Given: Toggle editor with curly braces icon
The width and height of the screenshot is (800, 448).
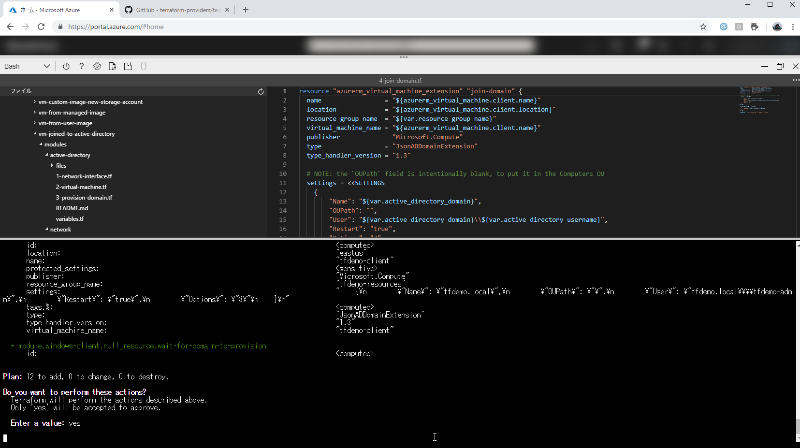Looking at the screenshot, I should pos(143,66).
